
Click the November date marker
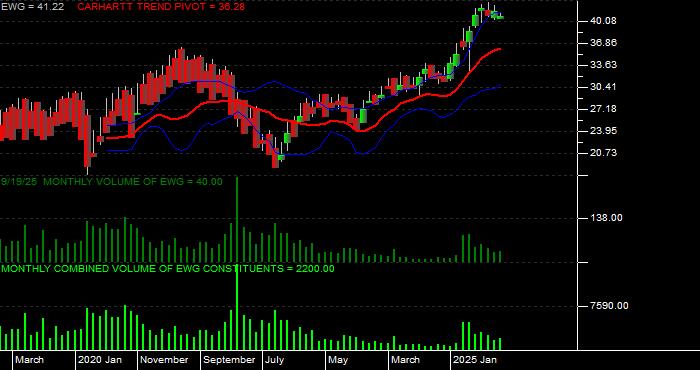[x=163, y=360]
